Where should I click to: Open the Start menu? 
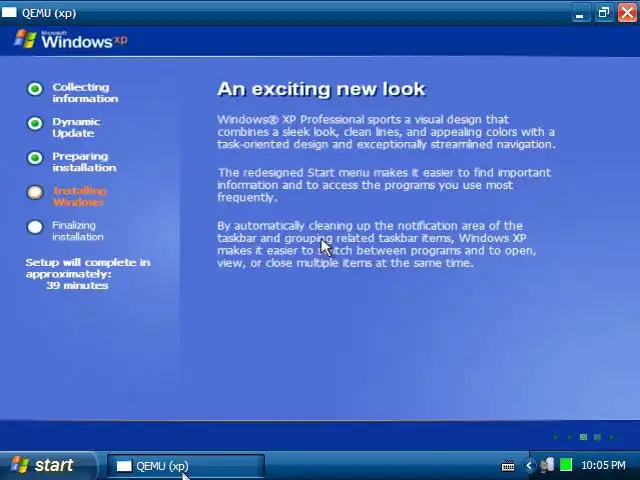(47, 465)
